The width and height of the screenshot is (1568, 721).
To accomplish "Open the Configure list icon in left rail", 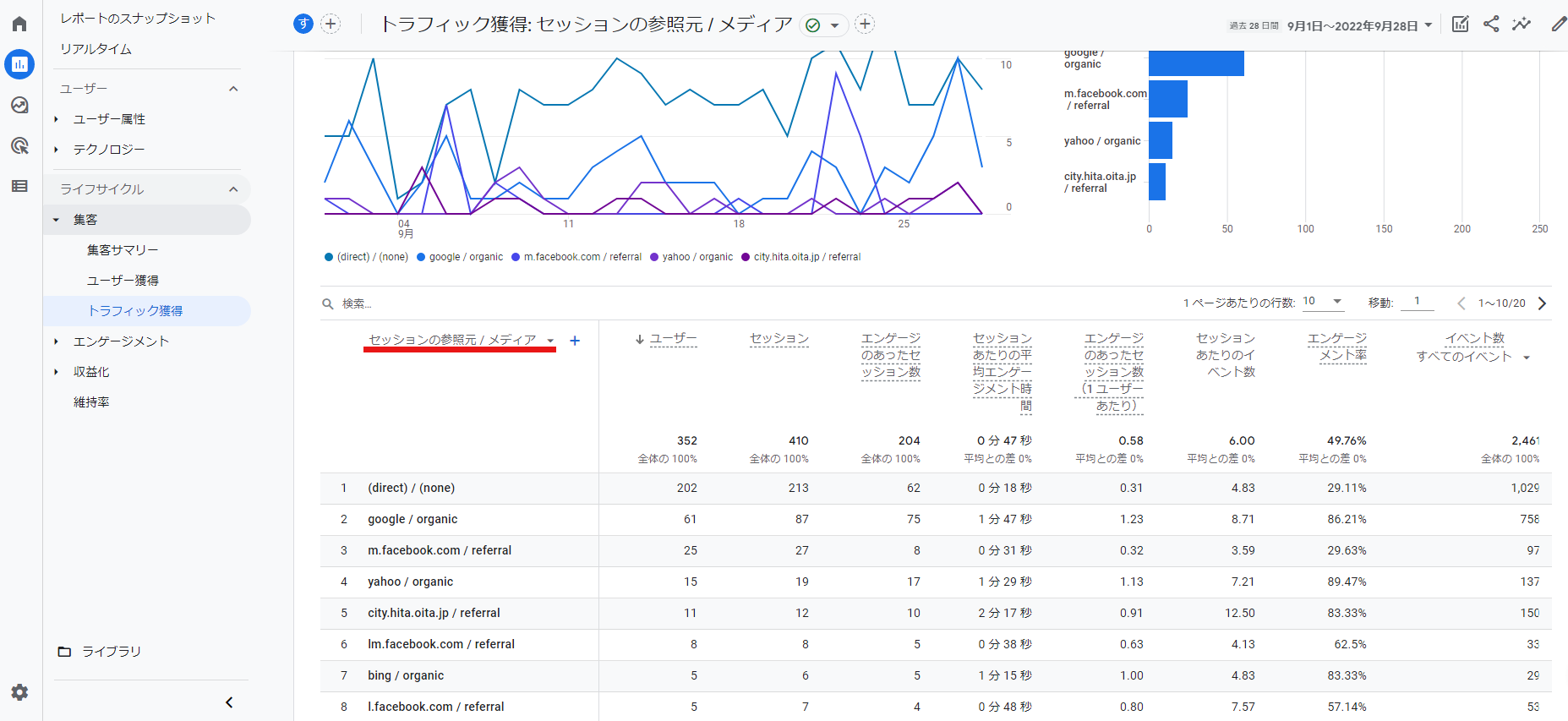I will (19, 186).
